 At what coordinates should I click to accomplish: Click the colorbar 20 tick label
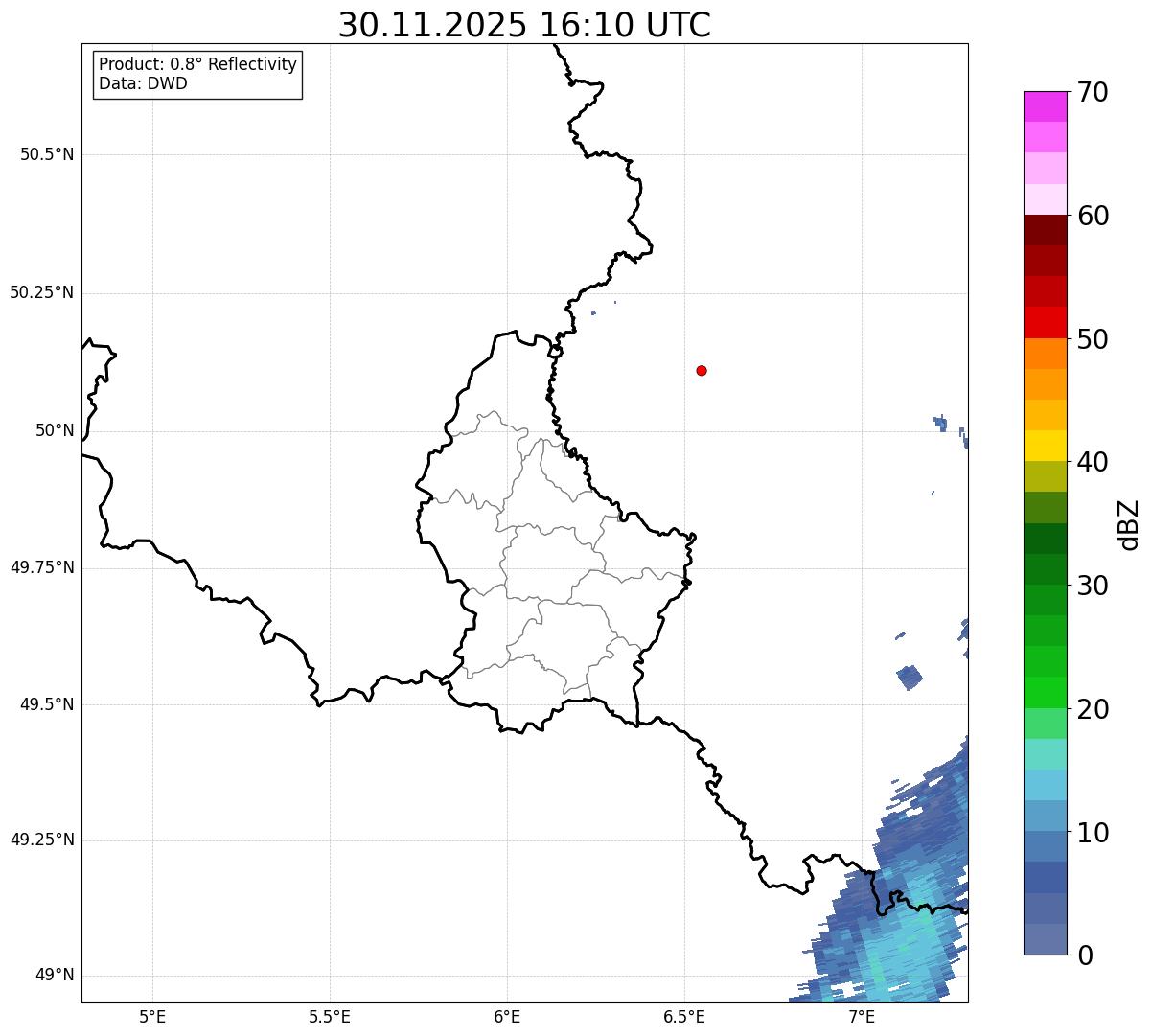1092,709
